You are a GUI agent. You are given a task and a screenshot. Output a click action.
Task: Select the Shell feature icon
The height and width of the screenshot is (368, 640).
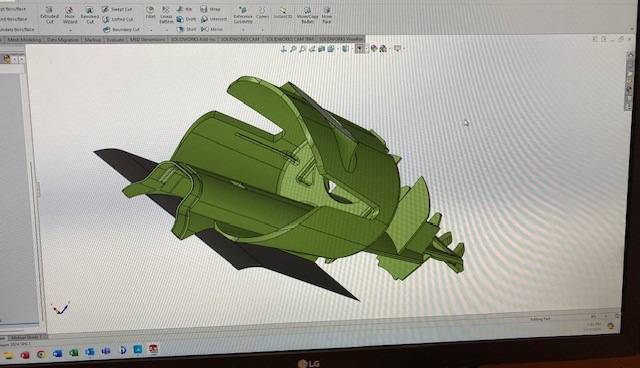click(187, 29)
